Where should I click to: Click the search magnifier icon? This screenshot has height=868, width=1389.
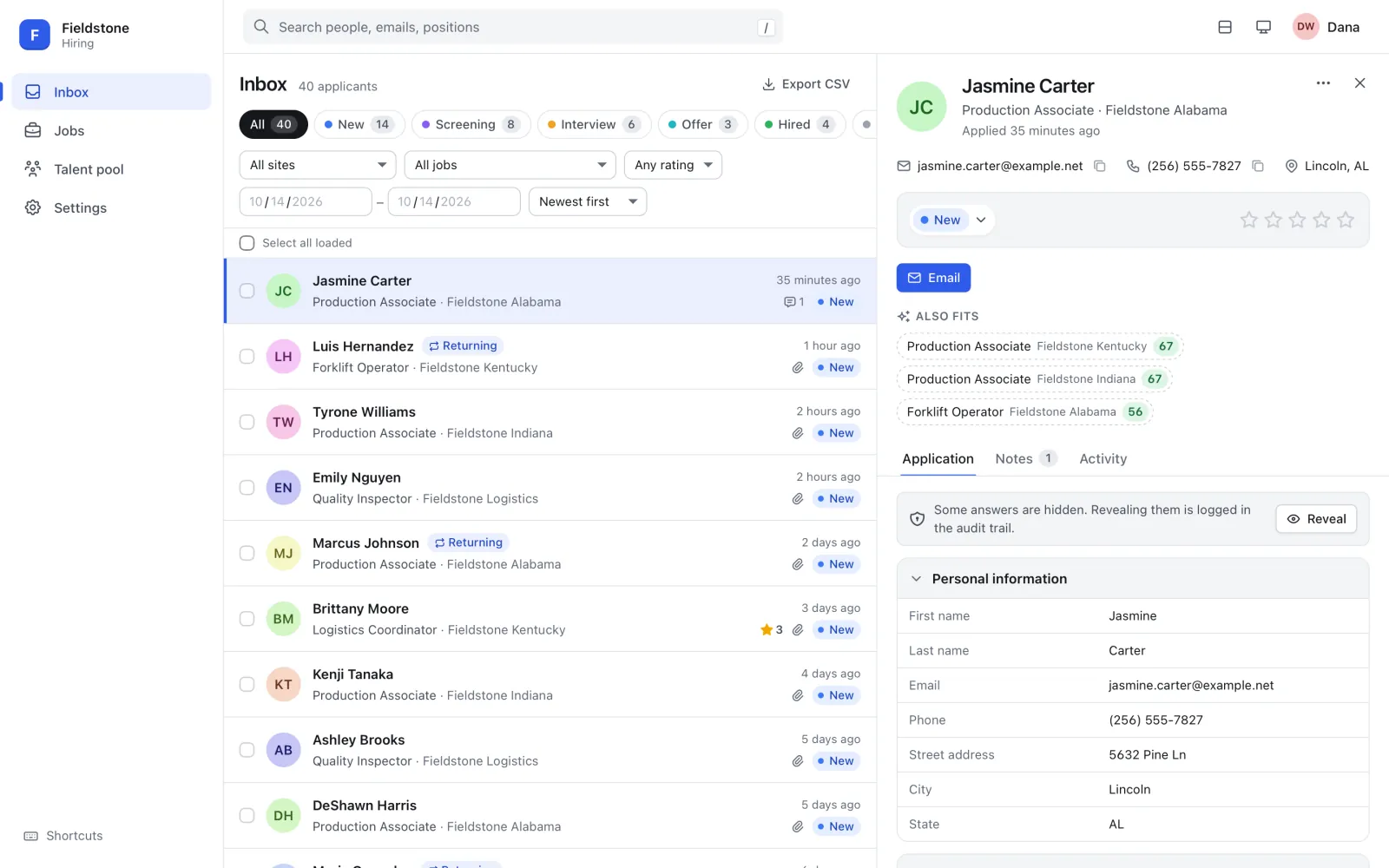[260, 27]
